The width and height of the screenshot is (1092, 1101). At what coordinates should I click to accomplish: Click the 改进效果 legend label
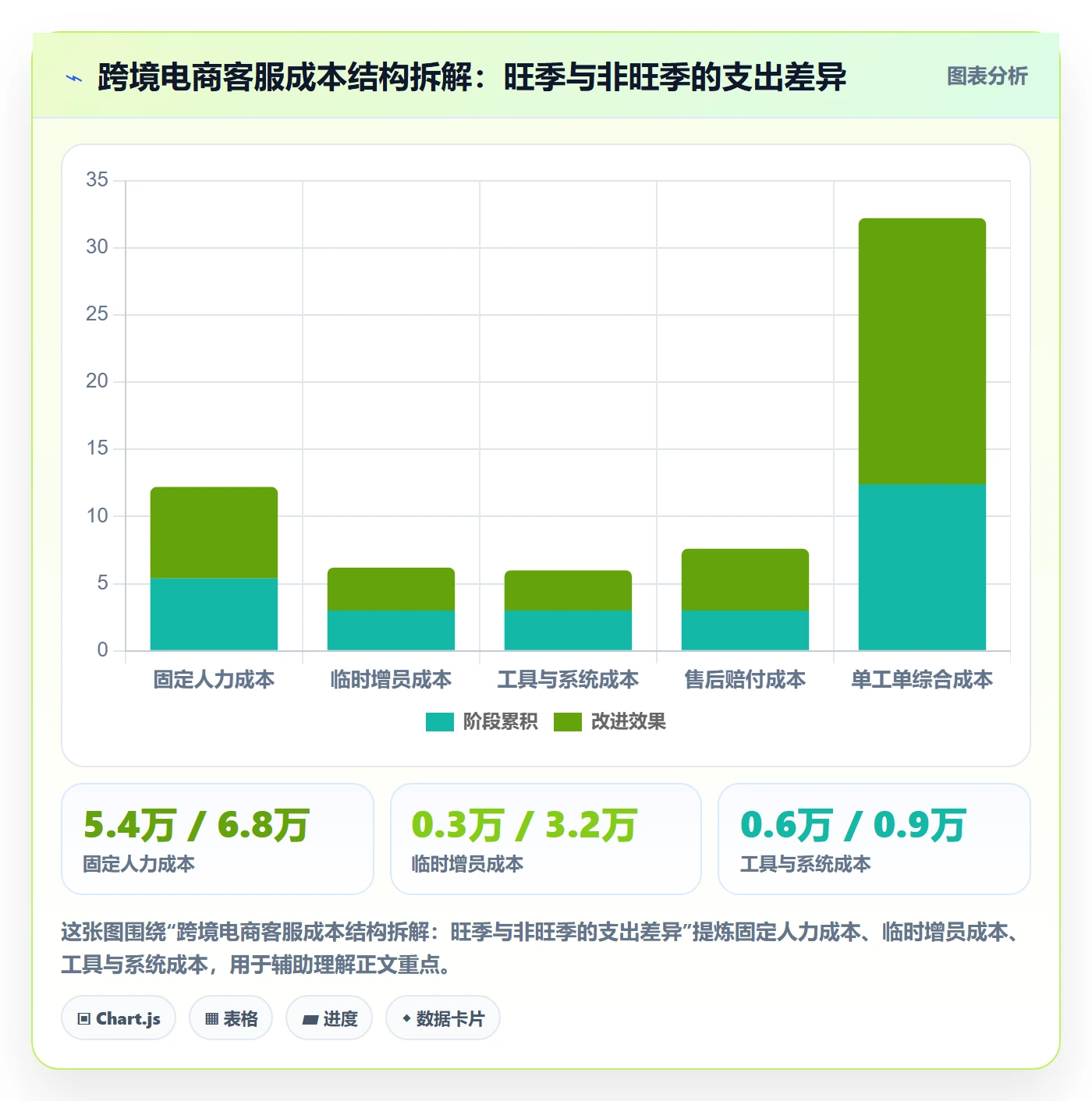coord(628,722)
